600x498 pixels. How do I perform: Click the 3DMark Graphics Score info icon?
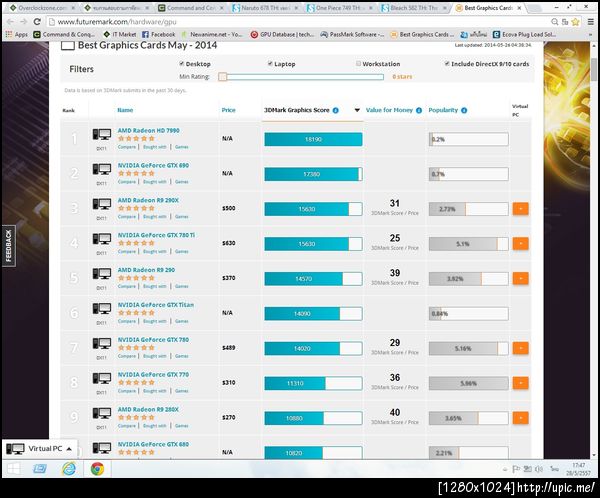[x=336, y=110]
